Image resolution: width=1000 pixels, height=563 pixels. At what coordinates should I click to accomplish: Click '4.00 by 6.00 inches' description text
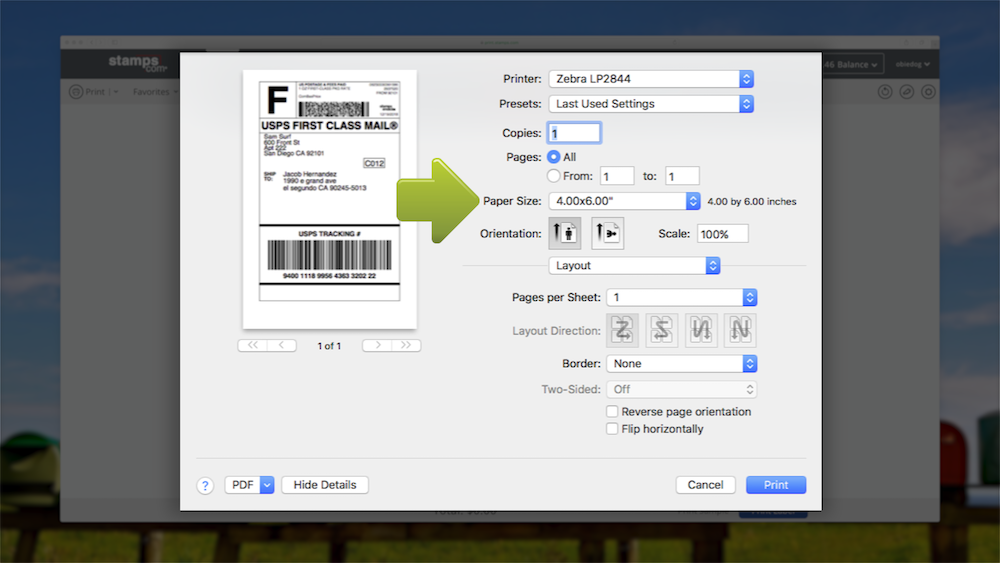(752, 201)
